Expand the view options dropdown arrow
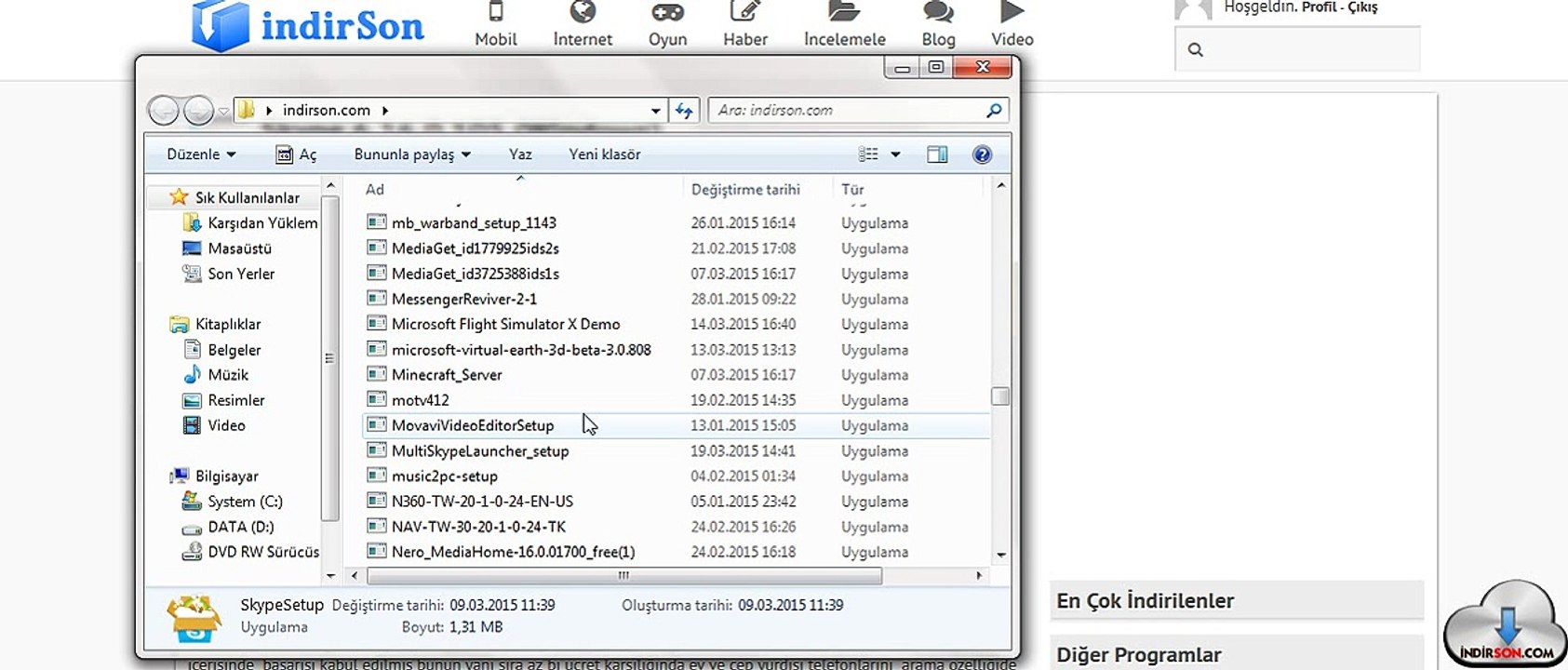Screen dimensions: 1568x670 point(895,154)
